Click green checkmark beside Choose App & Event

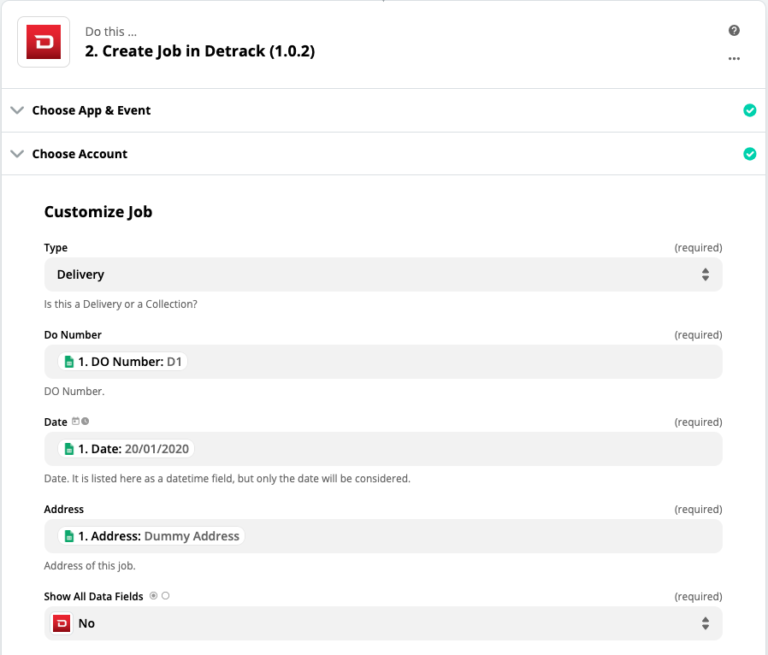pos(749,110)
